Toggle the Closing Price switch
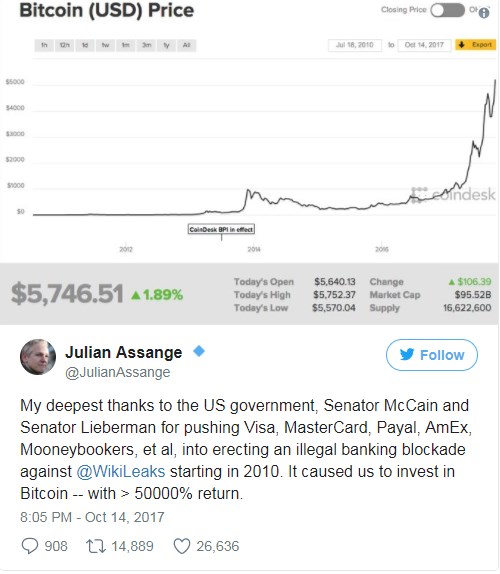This screenshot has width=500, height=574. coord(447,10)
